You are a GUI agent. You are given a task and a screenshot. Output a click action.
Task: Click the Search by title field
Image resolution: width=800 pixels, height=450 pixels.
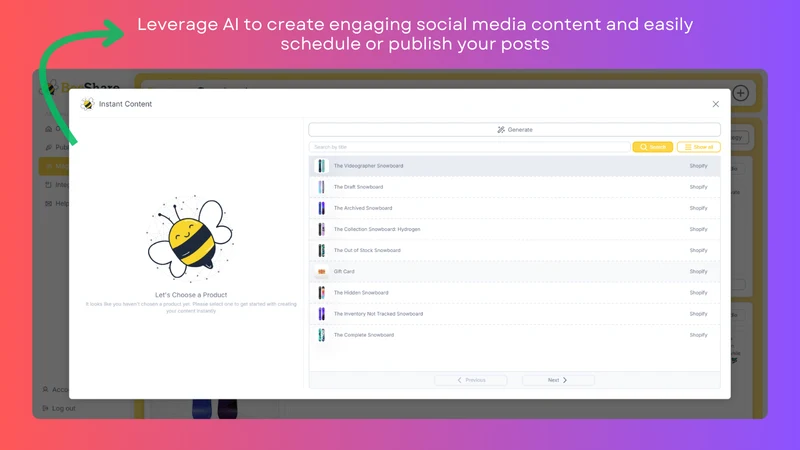click(469, 147)
